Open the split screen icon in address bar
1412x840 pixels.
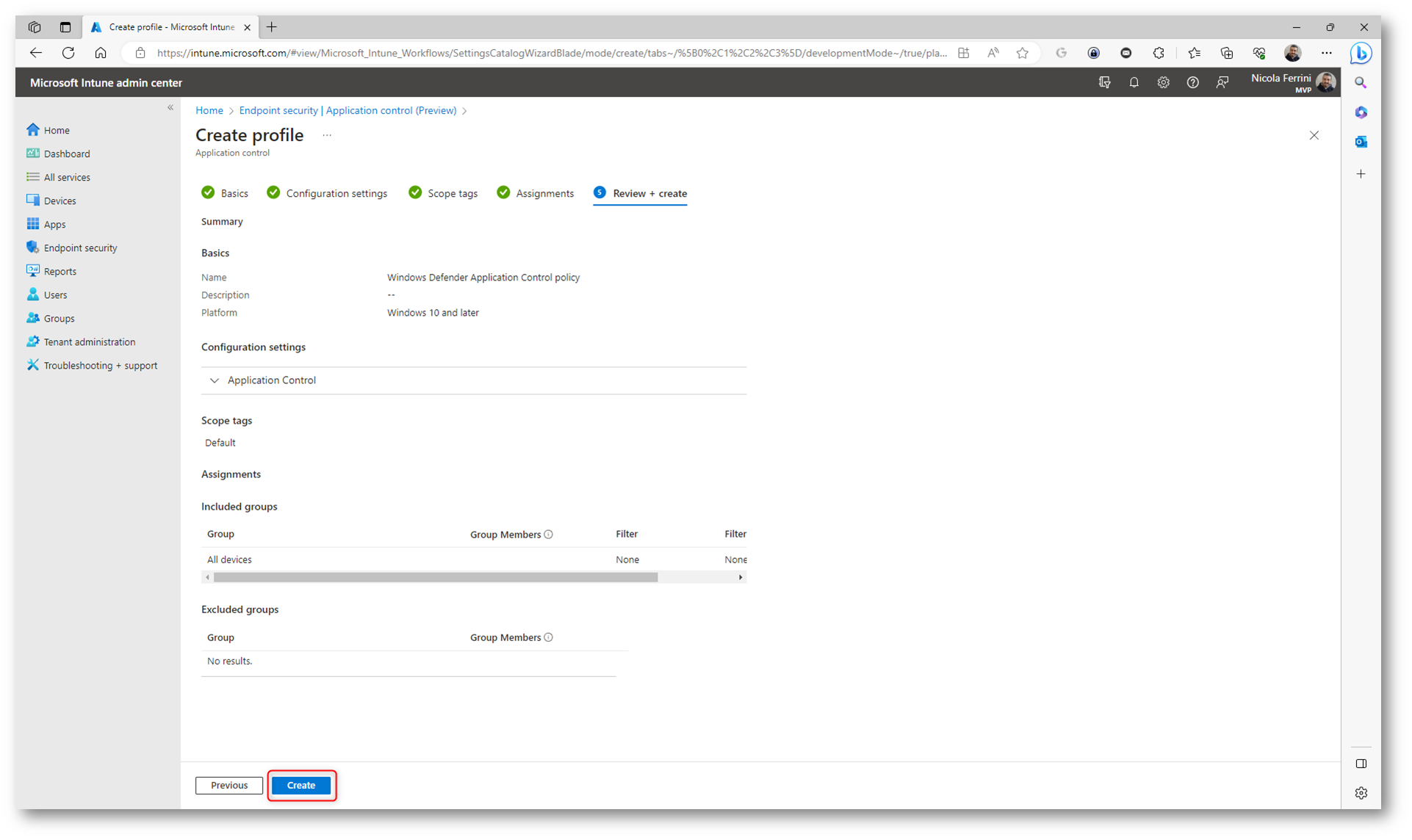pyautogui.click(x=964, y=53)
